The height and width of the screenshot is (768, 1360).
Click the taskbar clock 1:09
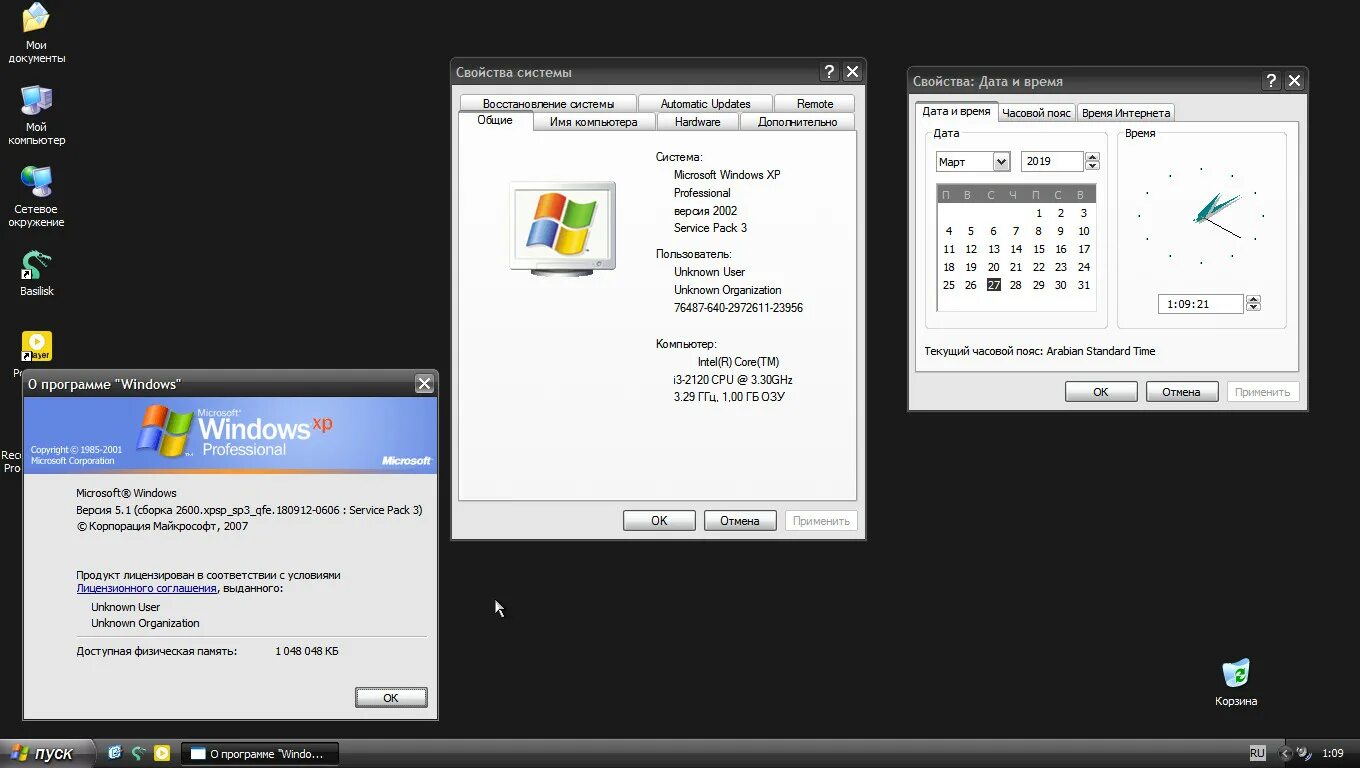[1333, 753]
